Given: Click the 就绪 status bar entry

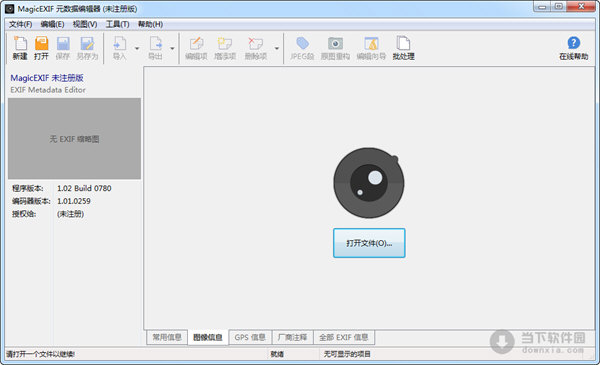Looking at the screenshot, I should [x=277, y=354].
